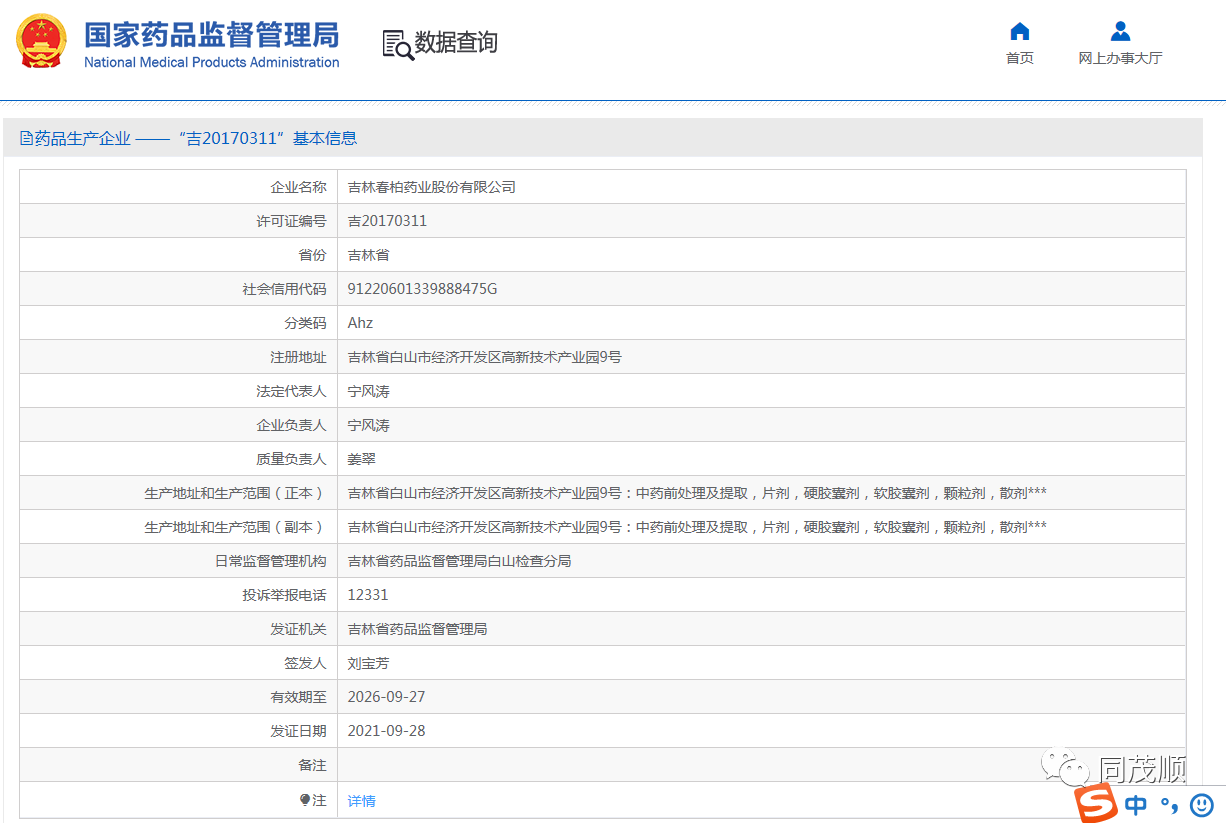Click the 数据查询 heading text
The width and height of the screenshot is (1226, 823).
[456, 43]
